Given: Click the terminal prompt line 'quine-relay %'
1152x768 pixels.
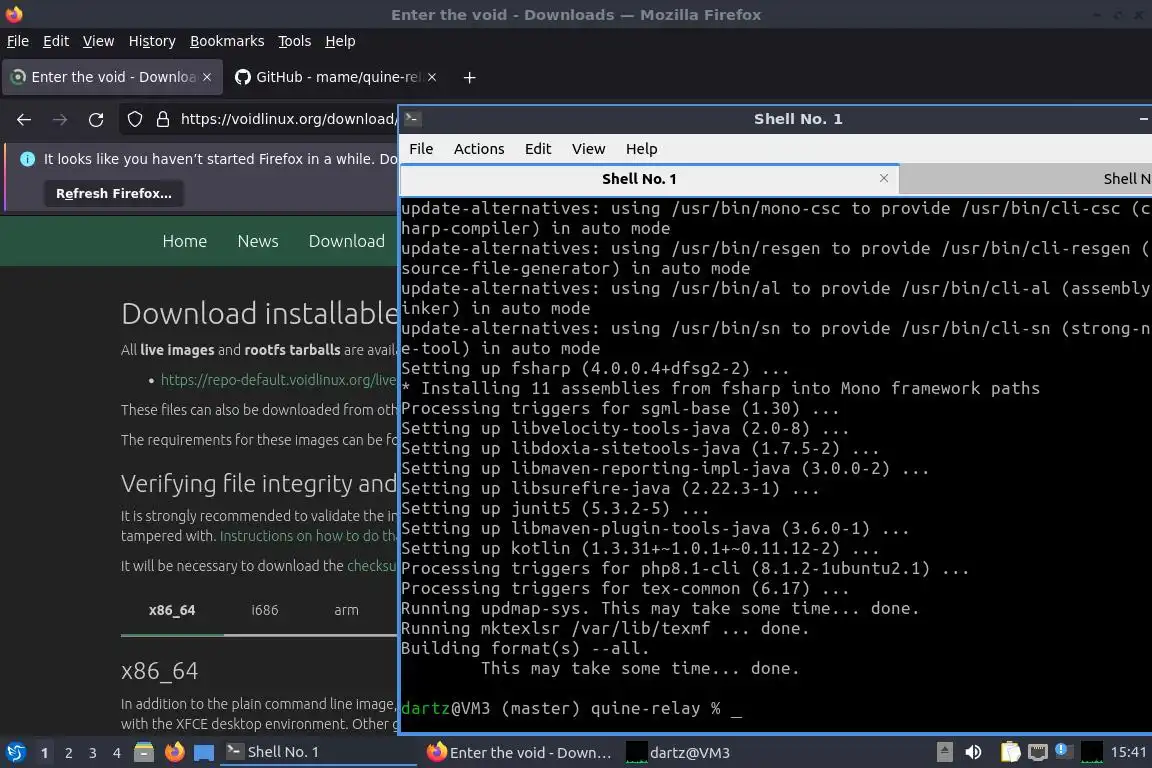Looking at the screenshot, I should pyautogui.click(x=572, y=708).
